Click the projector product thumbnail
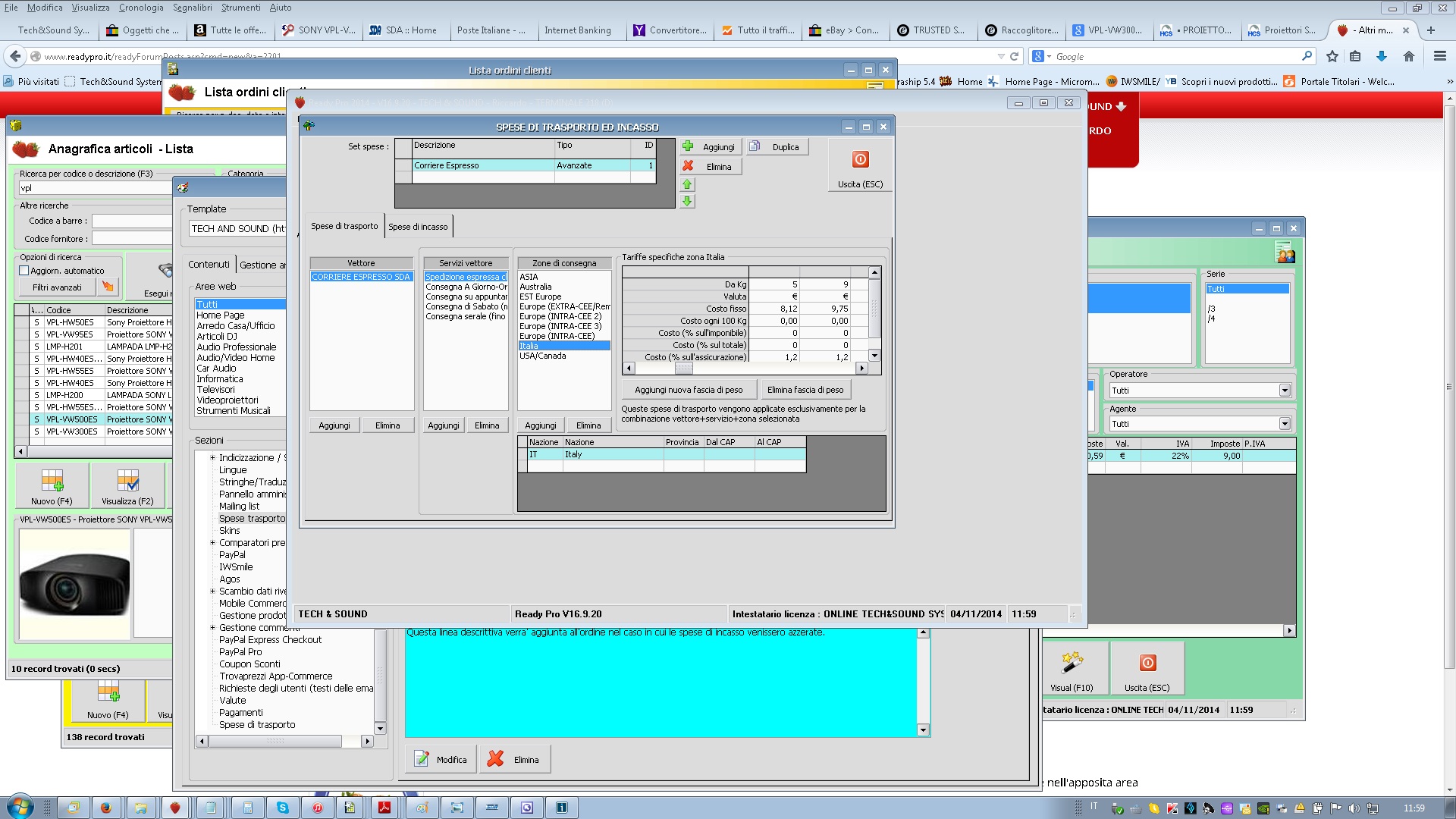This screenshot has width=1456, height=819. click(x=74, y=584)
